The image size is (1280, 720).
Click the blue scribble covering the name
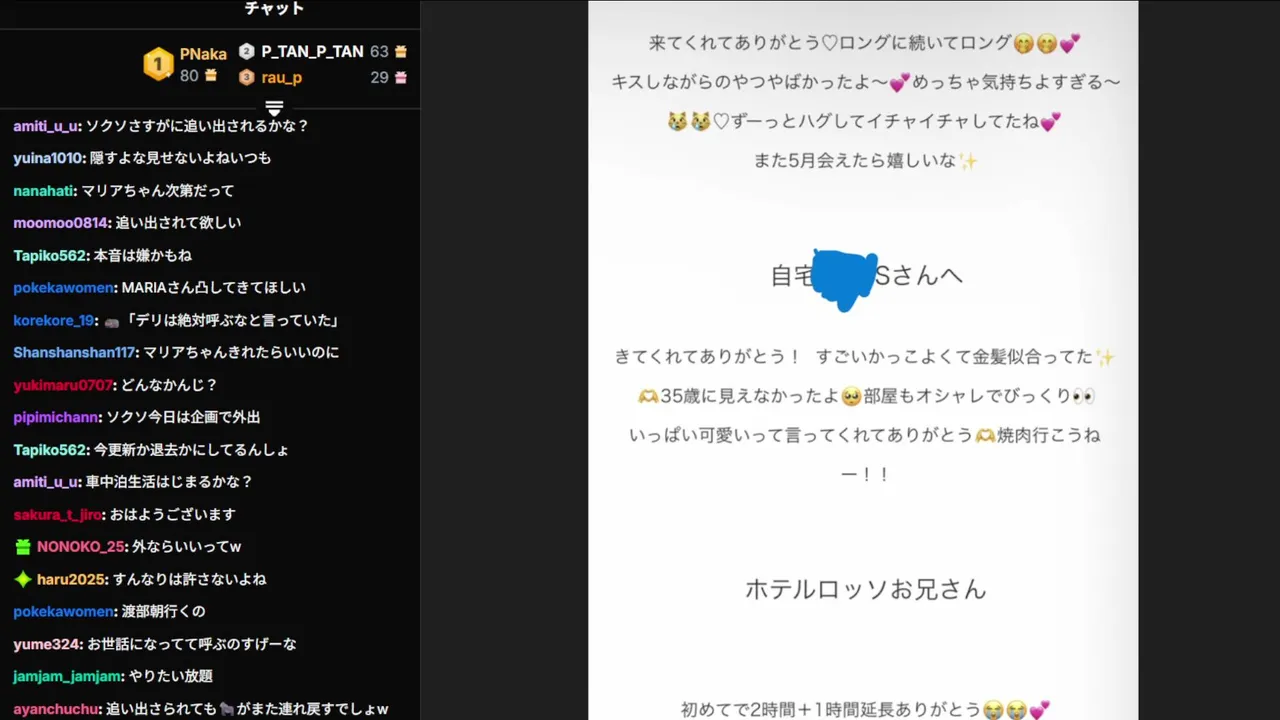(844, 280)
